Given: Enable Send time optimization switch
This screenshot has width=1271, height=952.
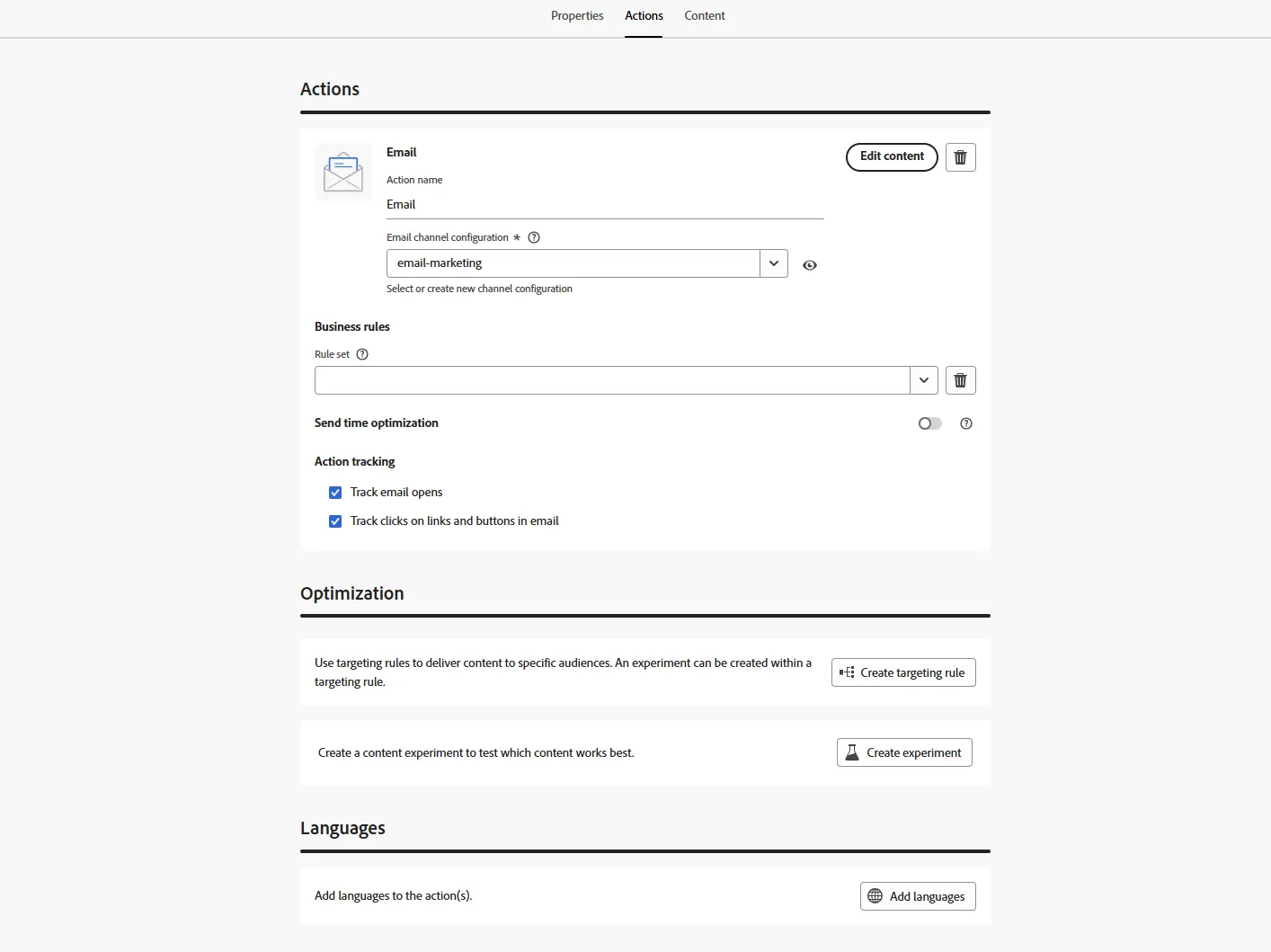Looking at the screenshot, I should pos(930,423).
